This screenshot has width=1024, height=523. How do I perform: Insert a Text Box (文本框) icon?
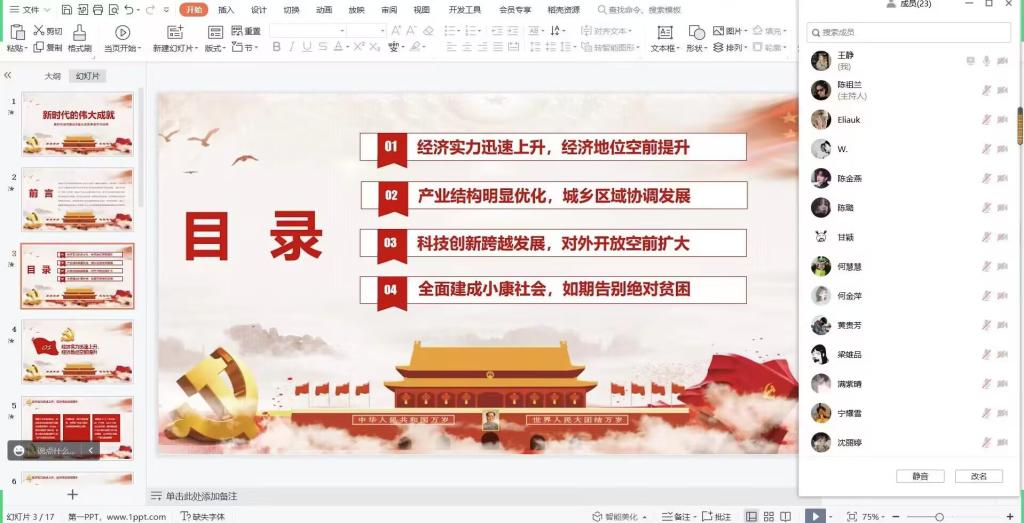(665, 32)
